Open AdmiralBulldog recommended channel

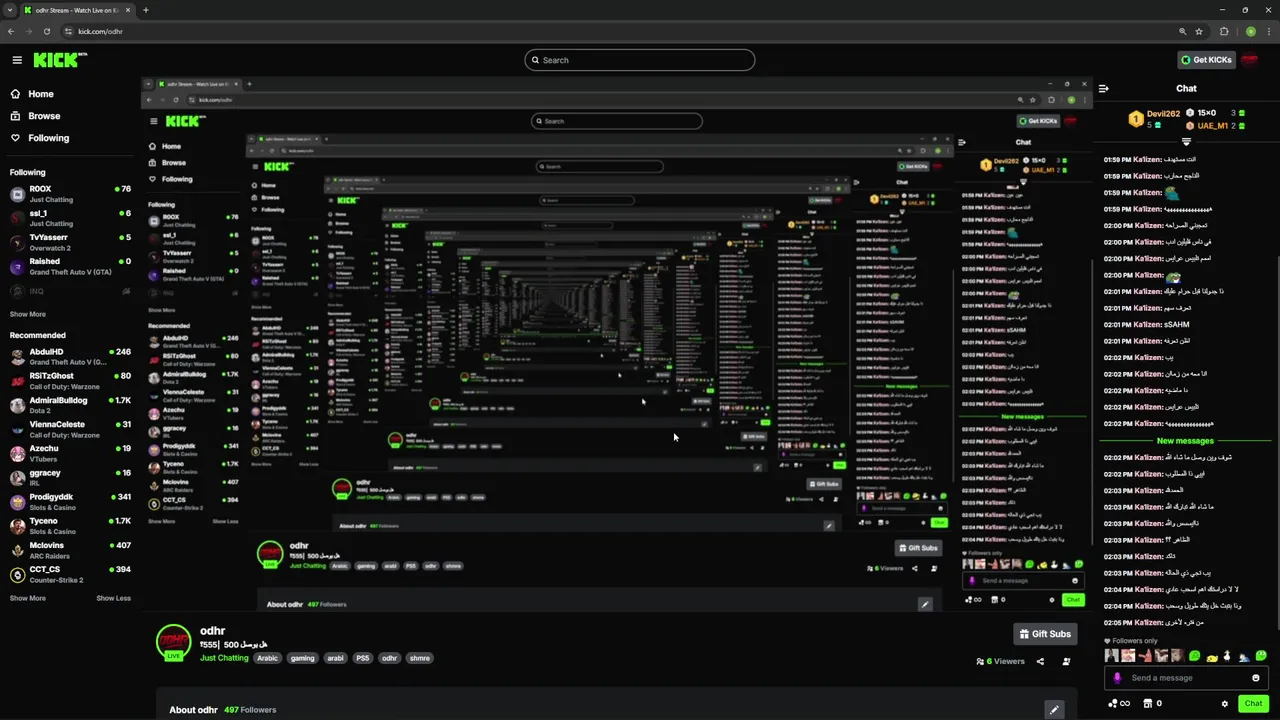pos(70,405)
